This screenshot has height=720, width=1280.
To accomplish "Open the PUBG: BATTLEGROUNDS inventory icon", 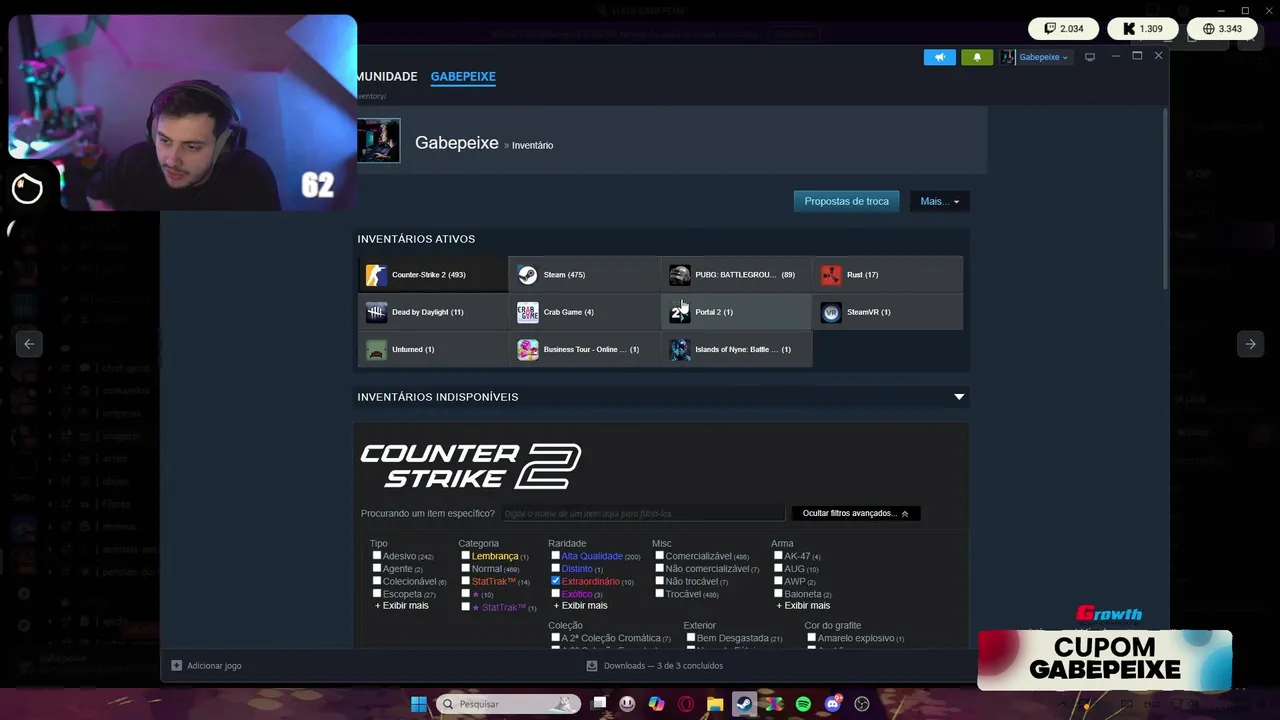I will [680, 275].
